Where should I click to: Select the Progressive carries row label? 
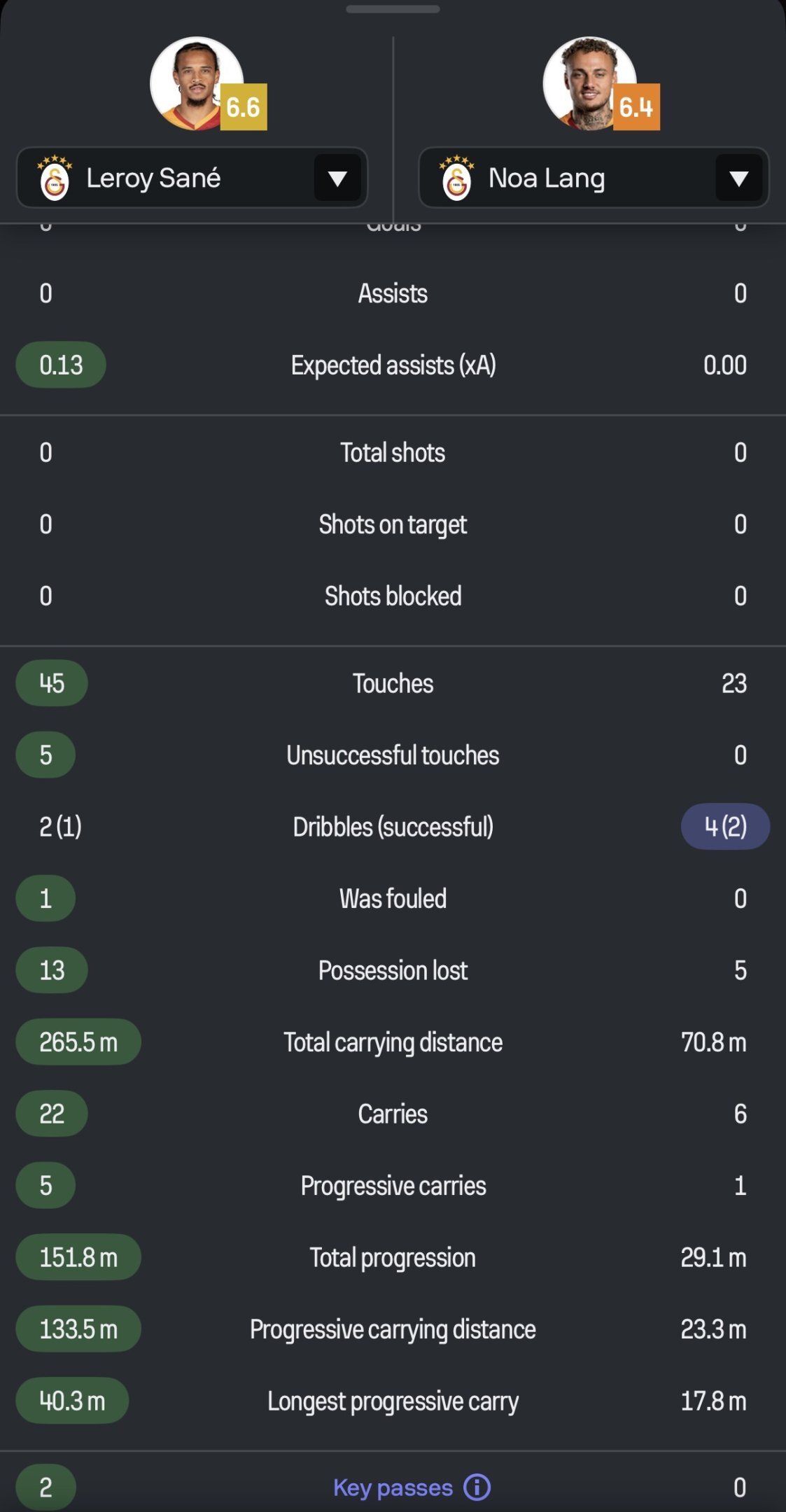point(393,1186)
